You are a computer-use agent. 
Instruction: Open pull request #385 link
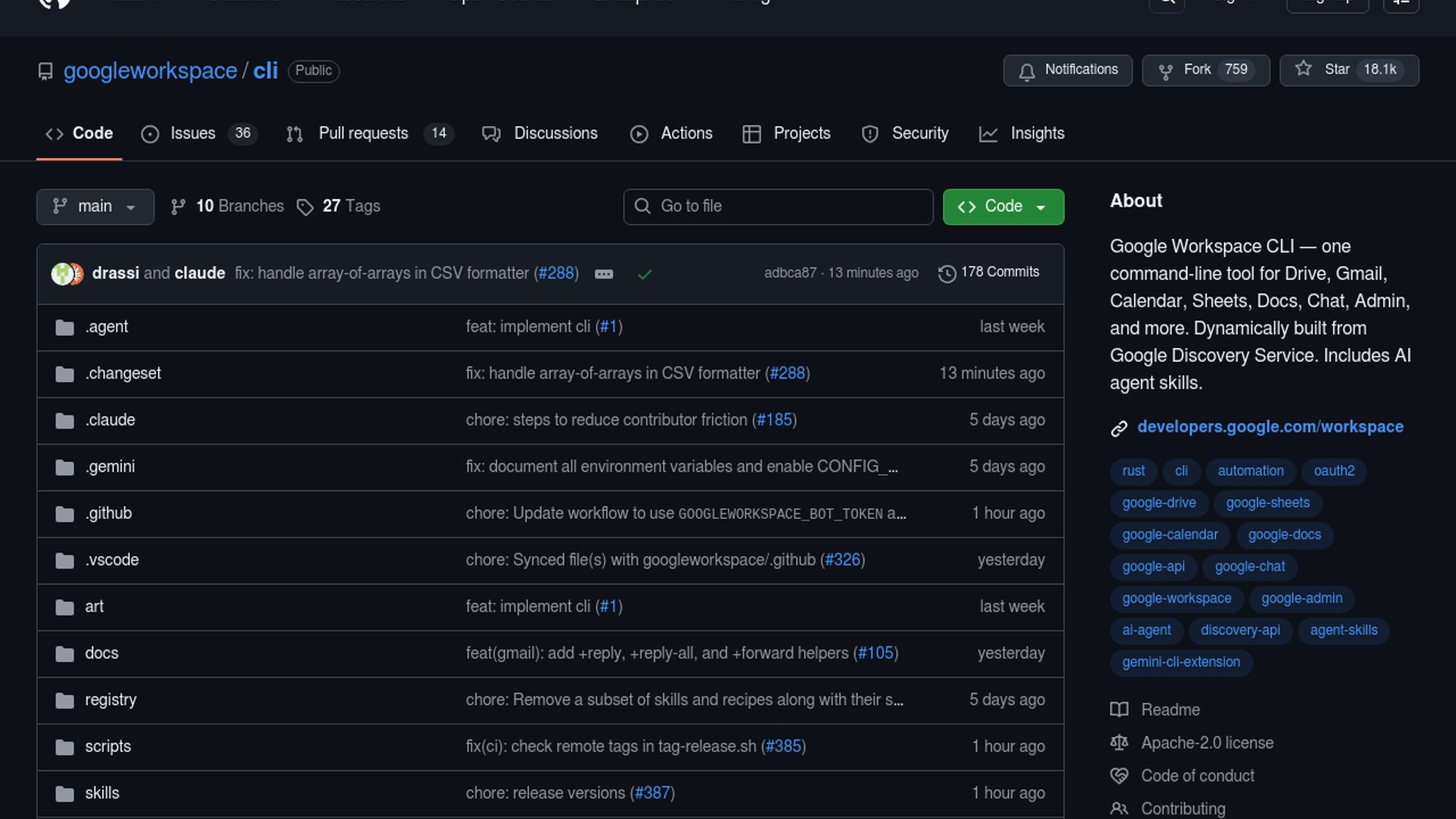point(783,747)
